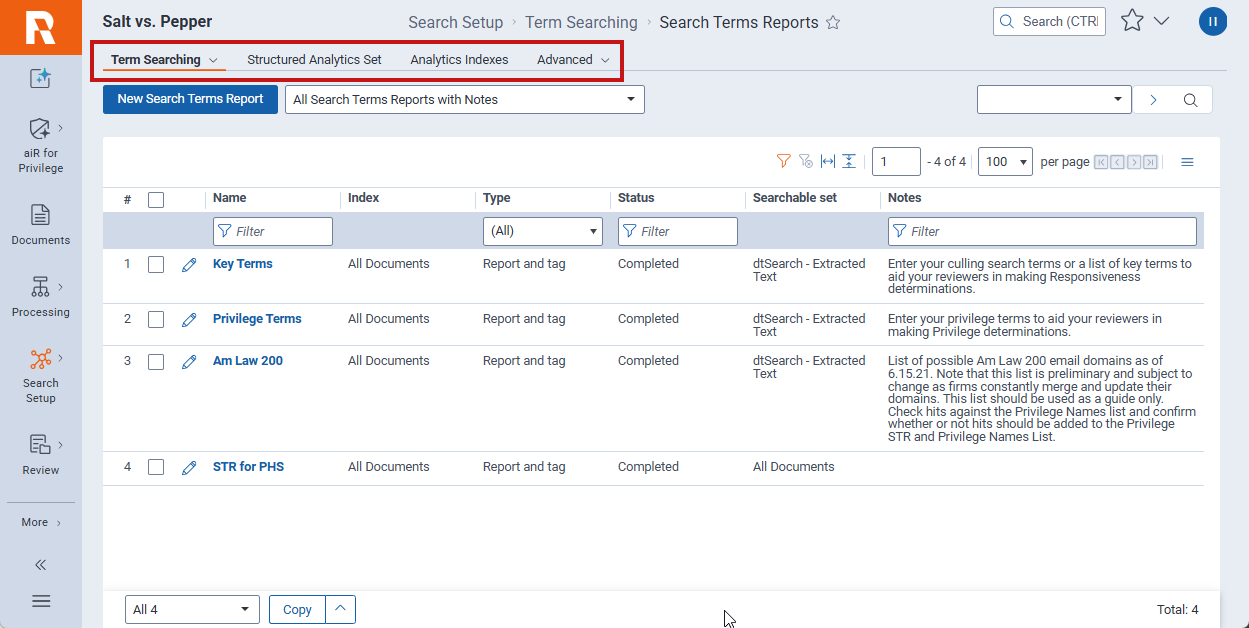Open the All 4 selection dropdown
Viewport: 1249px width, 628px height.
point(192,609)
